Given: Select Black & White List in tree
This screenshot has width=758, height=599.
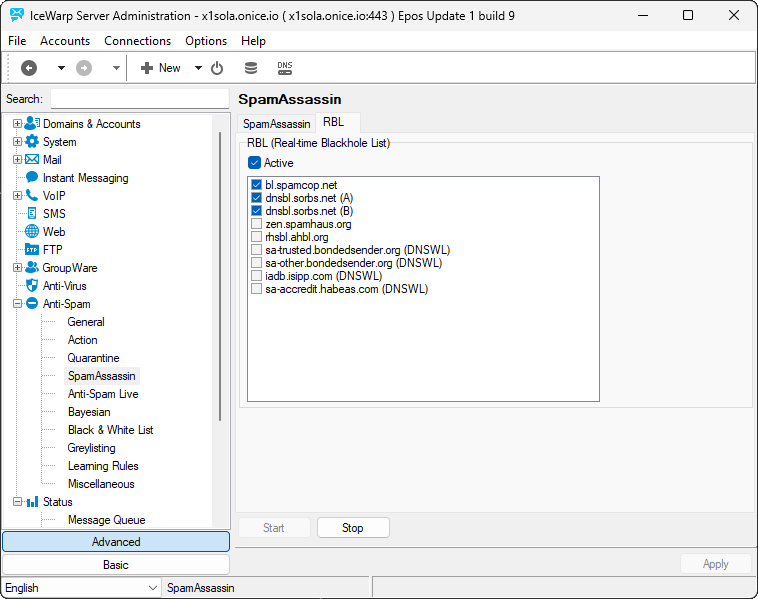Looking at the screenshot, I should tap(111, 430).
